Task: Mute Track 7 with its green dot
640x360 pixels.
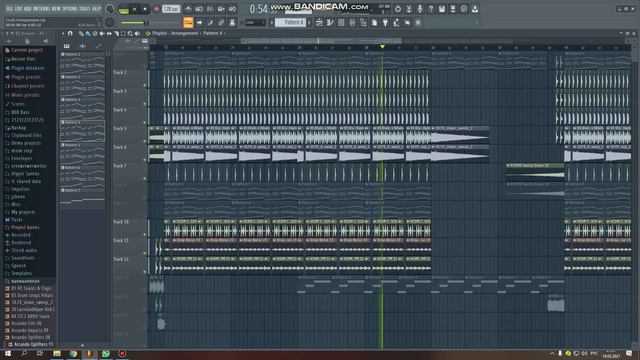Action: tap(145, 179)
